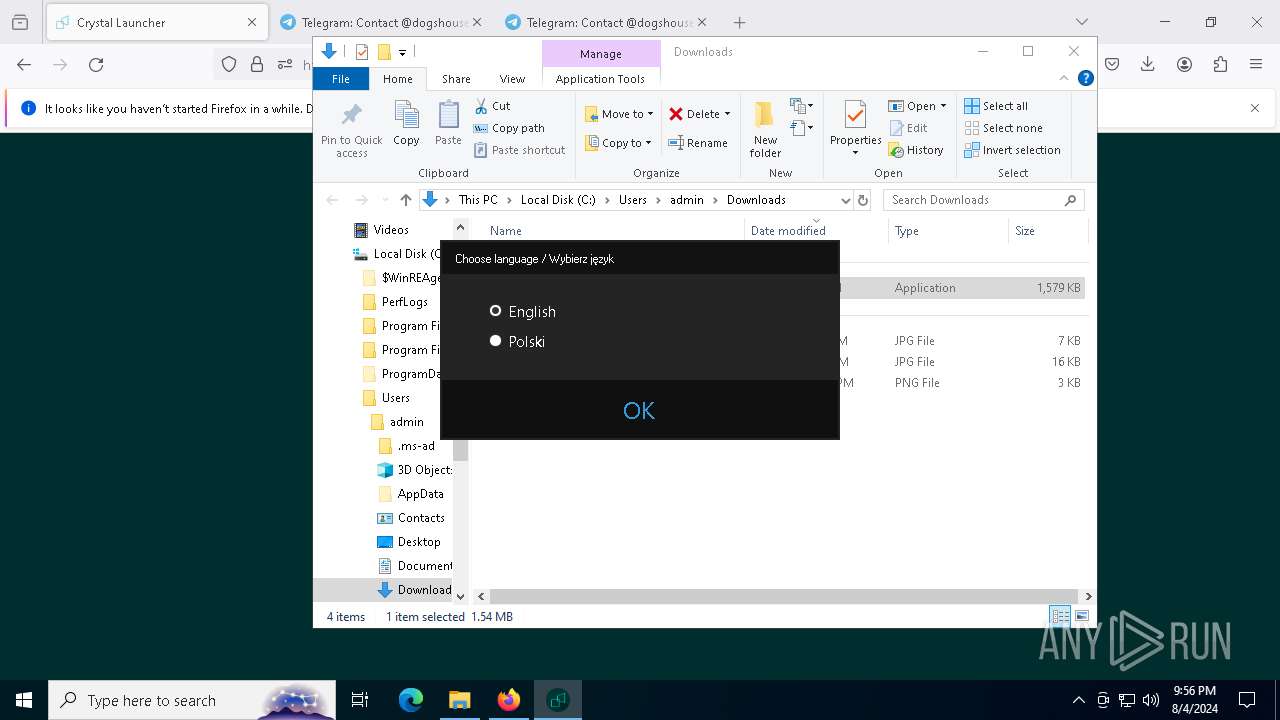Click Explorer Help question icon
The image size is (1280, 720).
tap(1085, 78)
